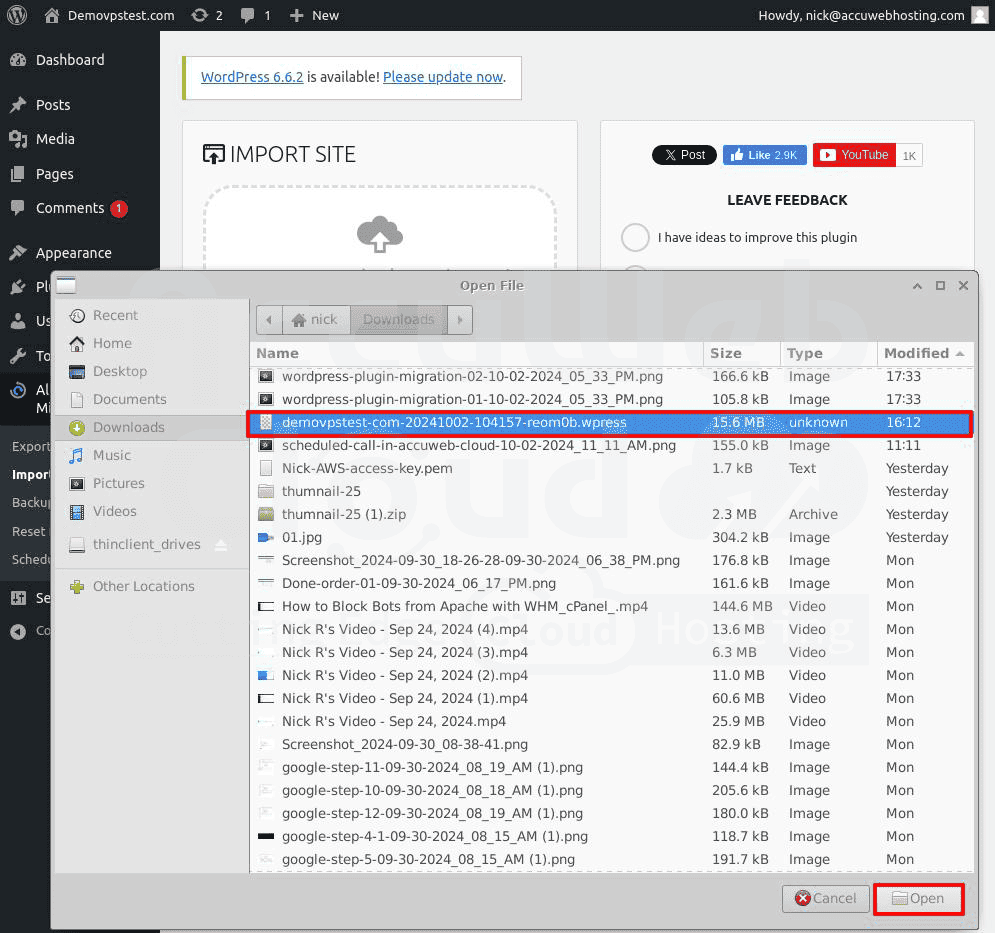Select Nick-AWS-access-key.pem file

click(x=367, y=468)
